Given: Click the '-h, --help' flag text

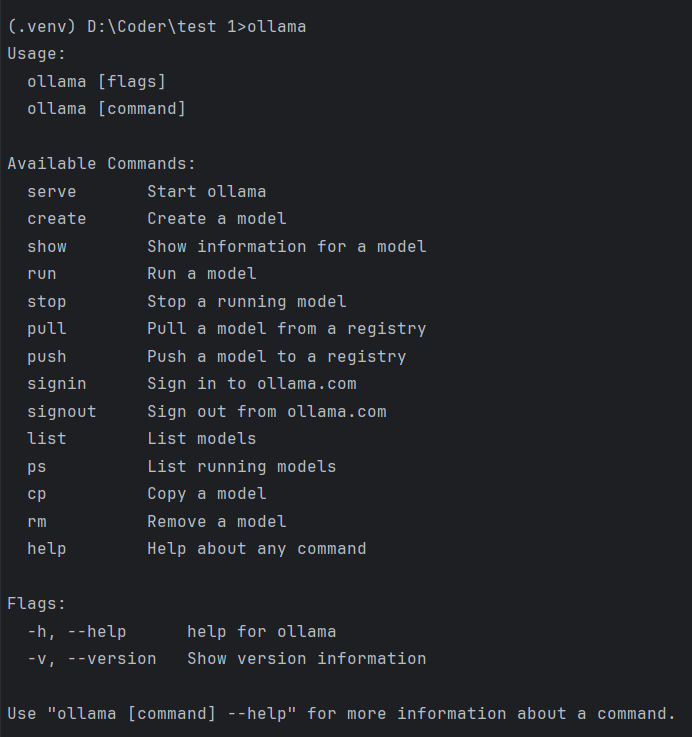Looking at the screenshot, I should point(76,631).
